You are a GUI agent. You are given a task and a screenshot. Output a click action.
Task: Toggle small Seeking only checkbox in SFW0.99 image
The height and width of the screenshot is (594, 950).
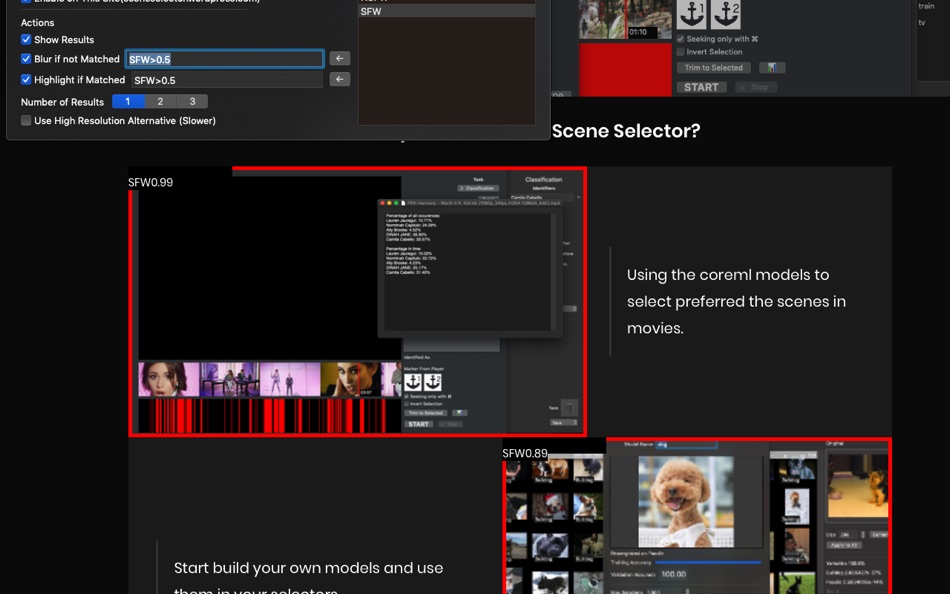click(x=407, y=396)
